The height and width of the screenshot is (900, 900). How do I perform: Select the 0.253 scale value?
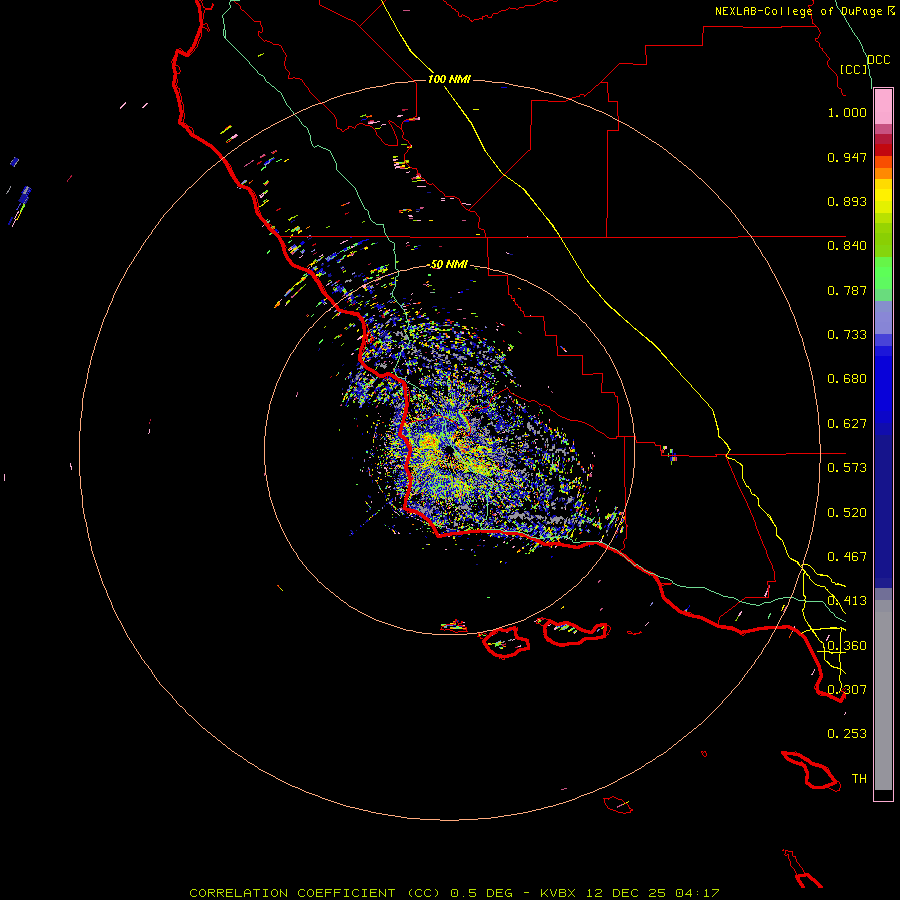tap(847, 734)
